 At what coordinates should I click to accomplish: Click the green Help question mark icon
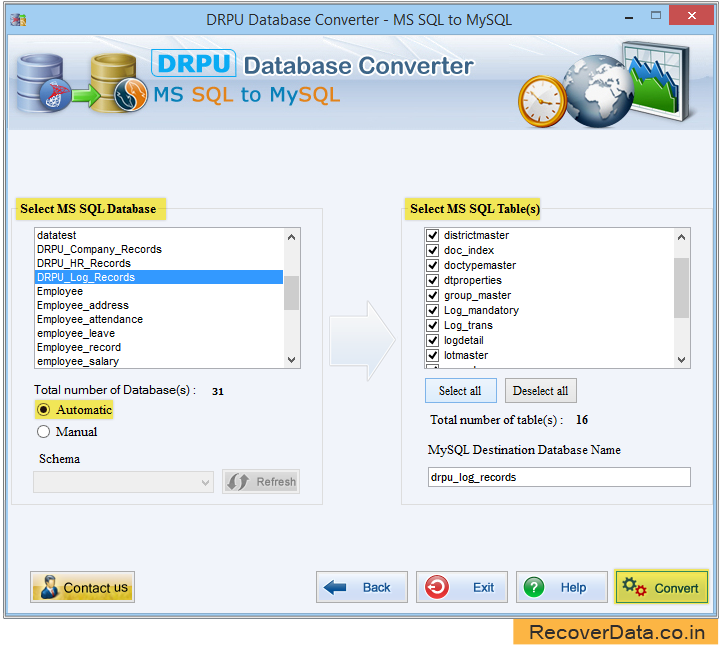534,587
